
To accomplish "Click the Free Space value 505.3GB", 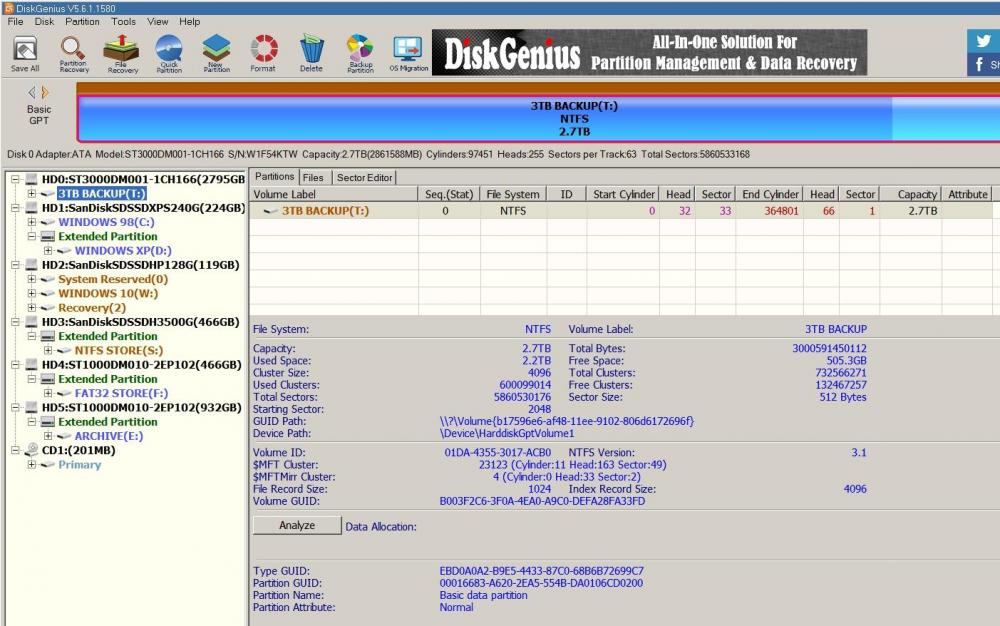I will click(846, 360).
